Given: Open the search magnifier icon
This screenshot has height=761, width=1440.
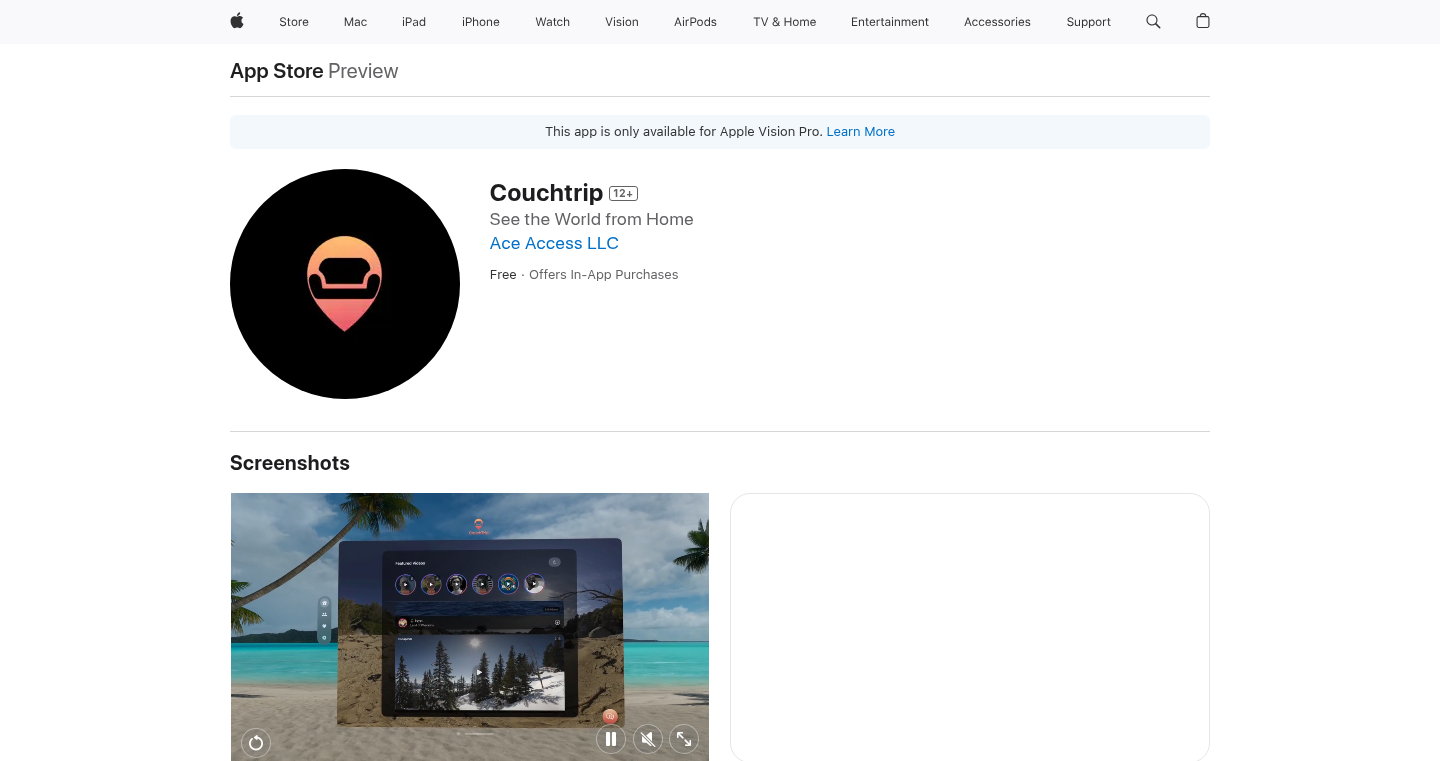Looking at the screenshot, I should pos(1153,21).
